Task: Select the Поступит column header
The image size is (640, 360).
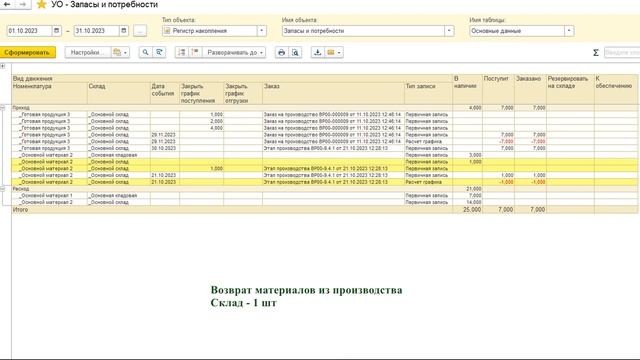Action: tap(498, 89)
